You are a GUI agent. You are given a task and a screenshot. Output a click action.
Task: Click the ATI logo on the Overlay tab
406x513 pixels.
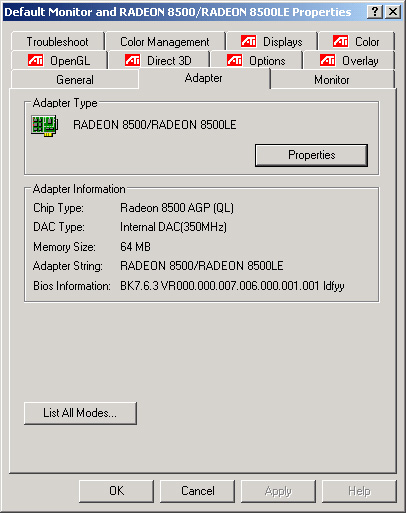point(327,60)
